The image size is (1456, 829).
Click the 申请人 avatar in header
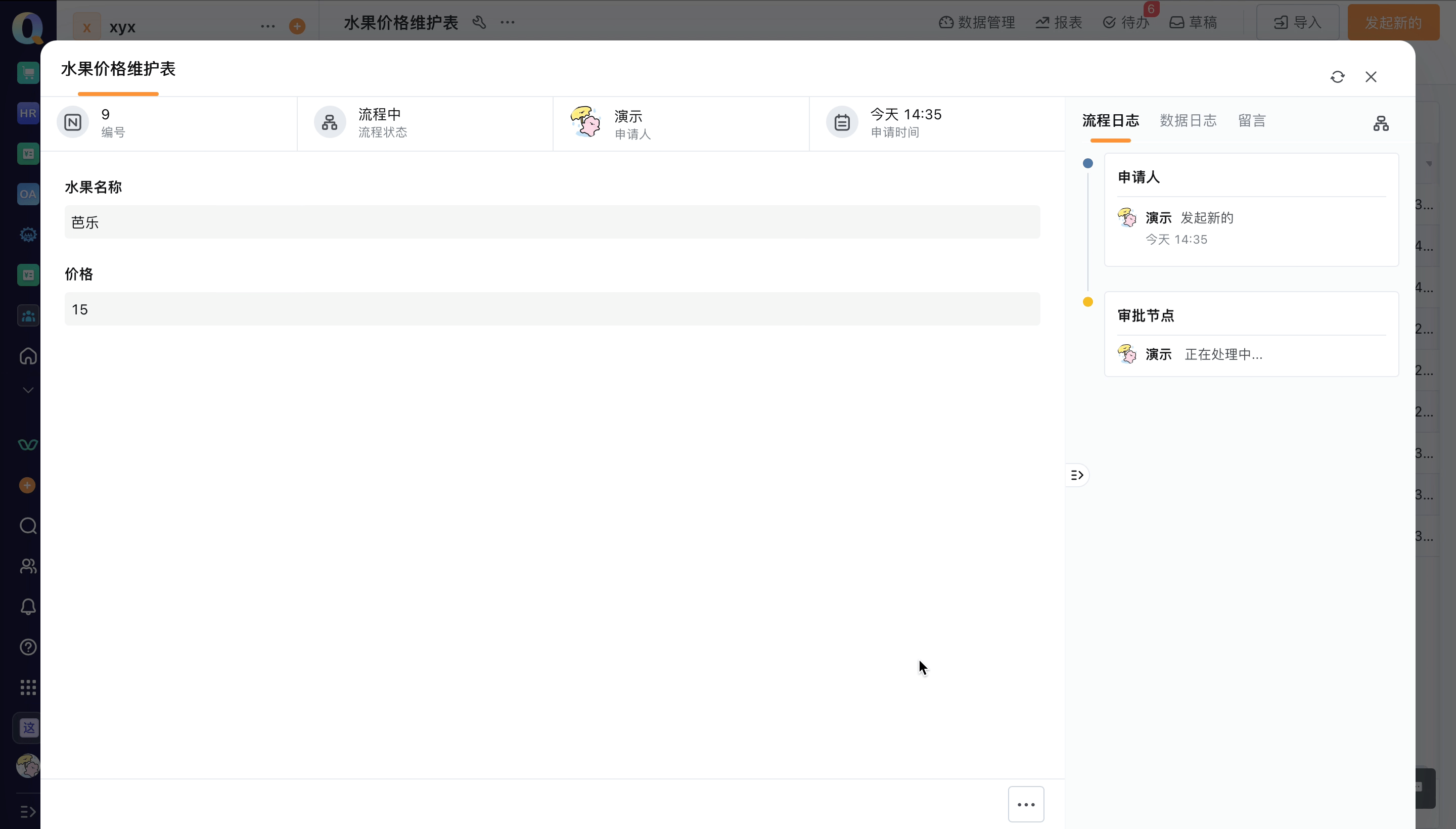[585, 122]
